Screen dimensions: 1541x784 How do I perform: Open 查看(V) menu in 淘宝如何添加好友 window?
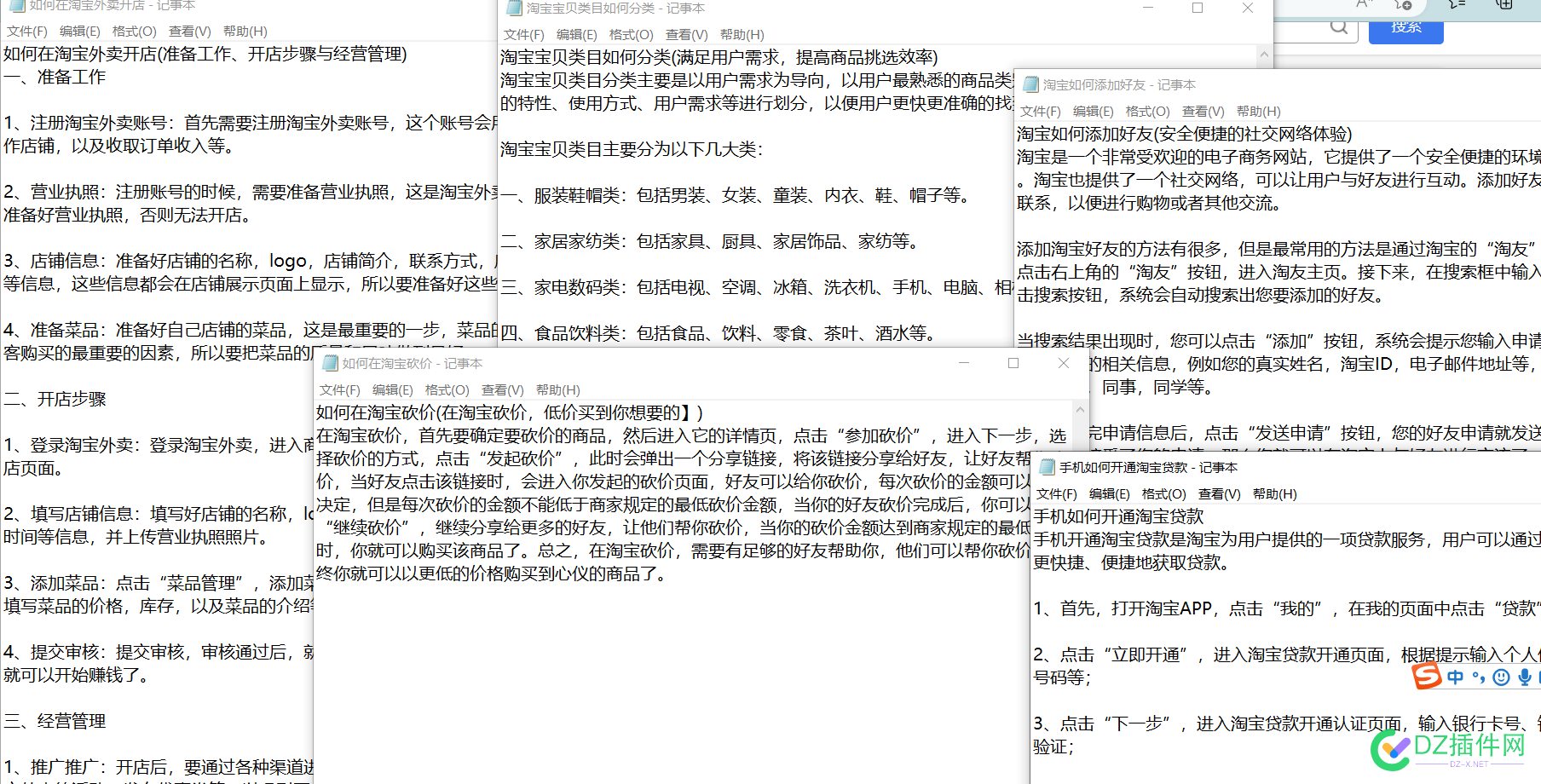[1203, 112]
